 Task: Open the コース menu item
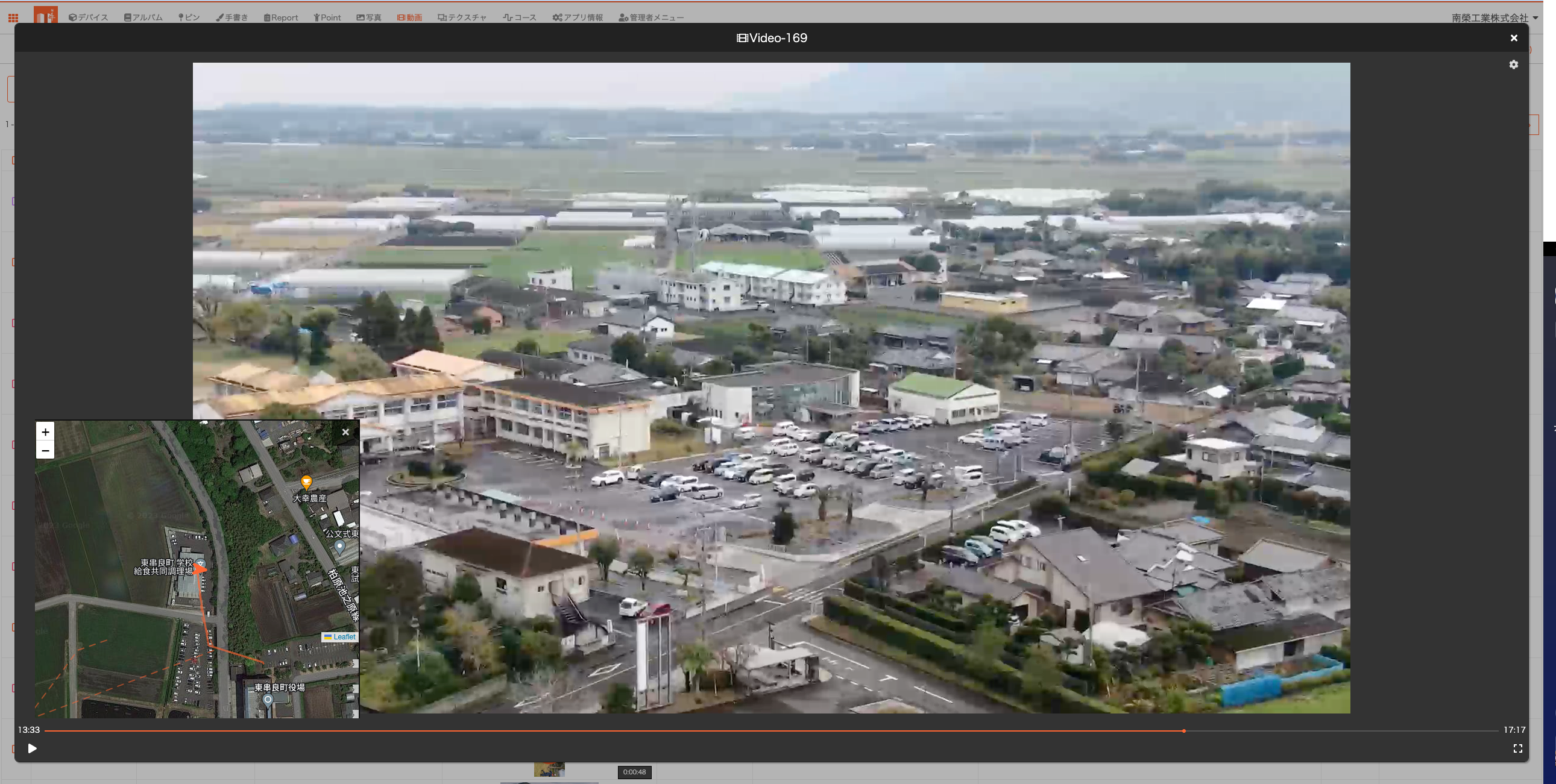point(520,17)
